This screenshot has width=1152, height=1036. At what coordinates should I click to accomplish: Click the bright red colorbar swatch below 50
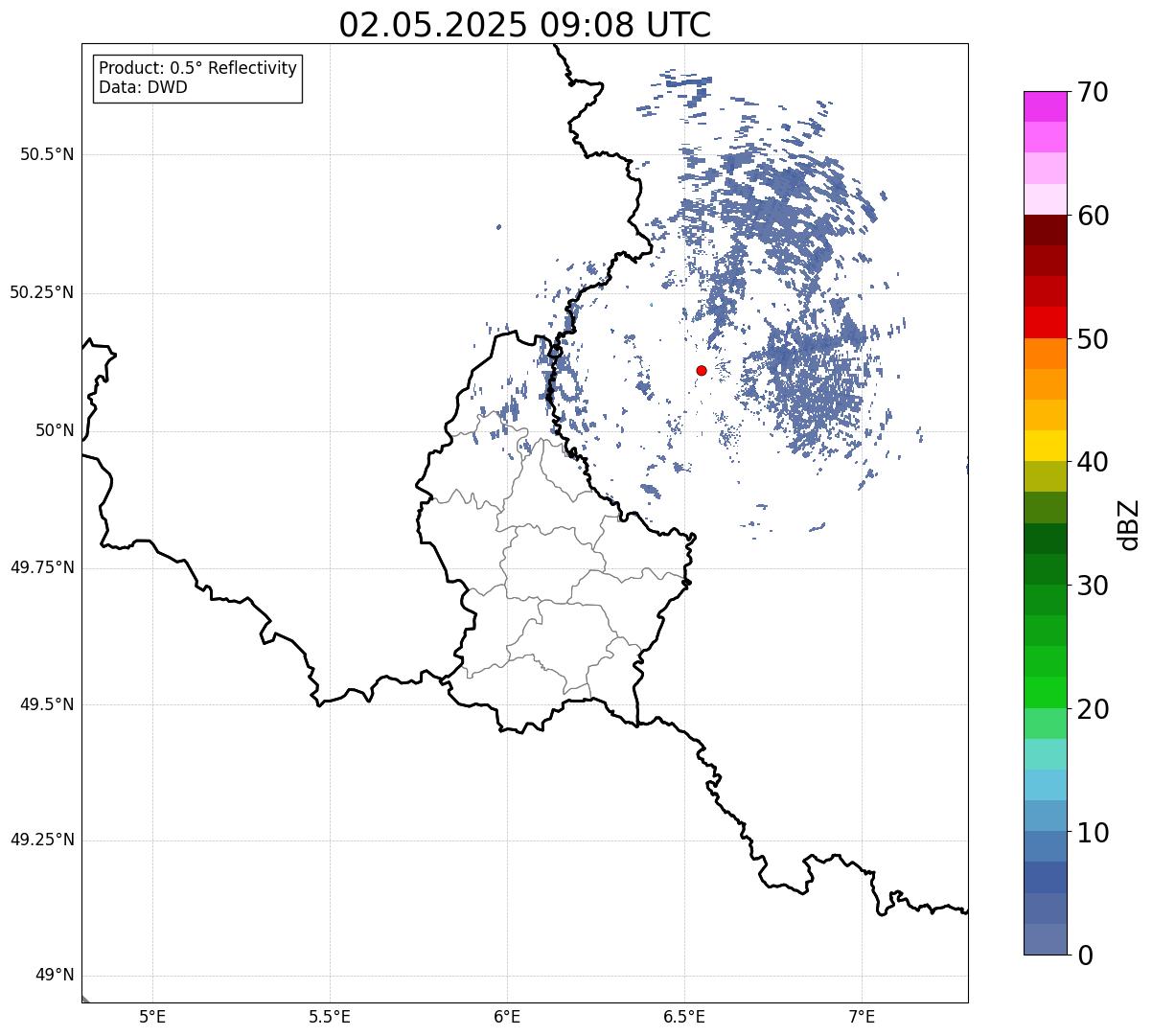tap(1045, 322)
